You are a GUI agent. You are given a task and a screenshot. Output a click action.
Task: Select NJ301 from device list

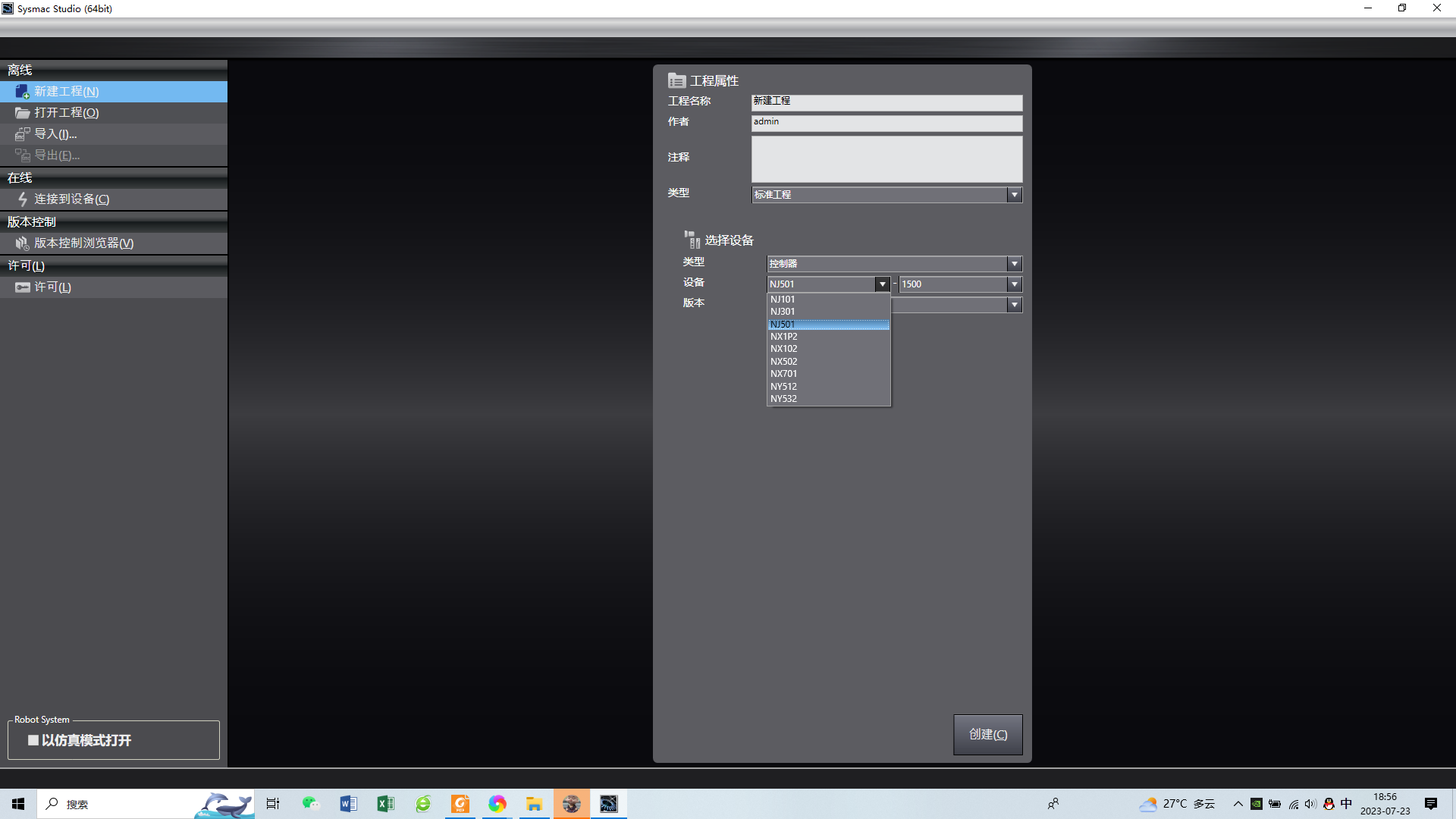pyautogui.click(x=829, y=312)
